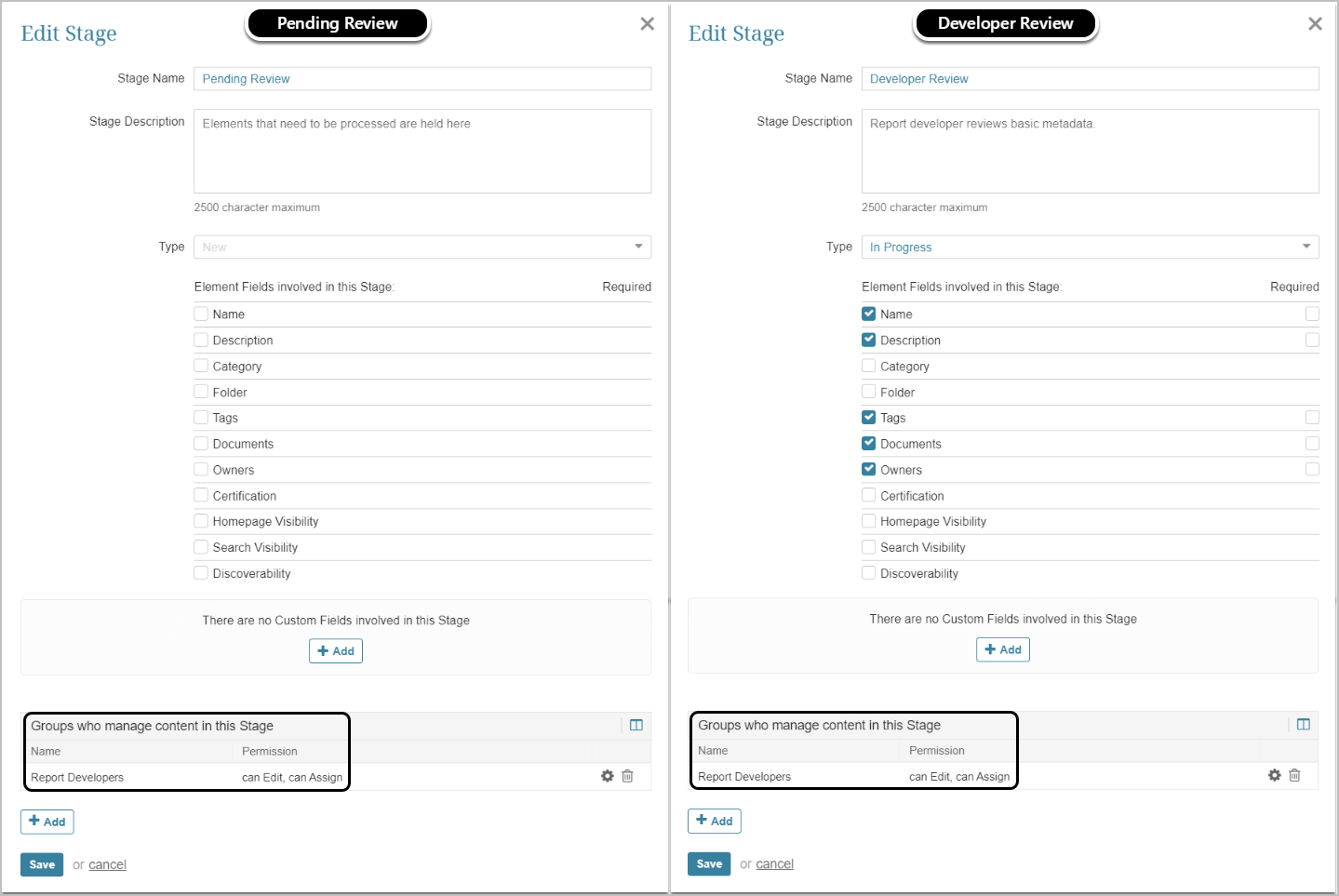Click the Pending Review Stage Description textarea
Viewport: 1339px width, 896px height.
(x=422, y=152)
